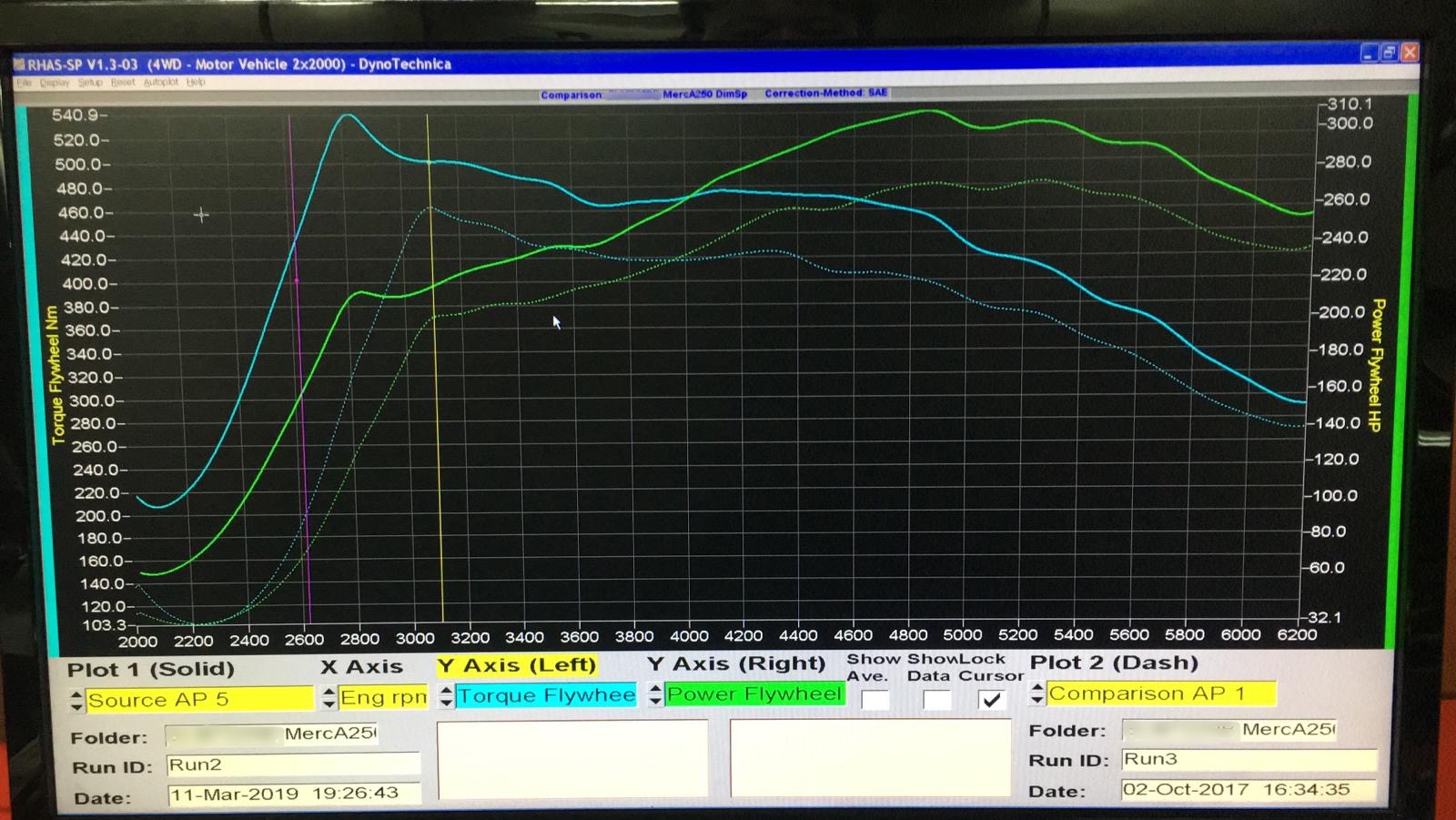
Task: Click the Y Axis (Left) stepper arrows
Action: click(446, 696)
